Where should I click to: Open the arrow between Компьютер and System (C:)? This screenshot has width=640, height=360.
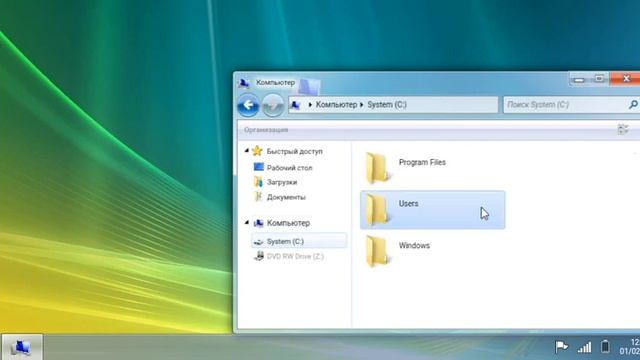click(x=362, y=105)
